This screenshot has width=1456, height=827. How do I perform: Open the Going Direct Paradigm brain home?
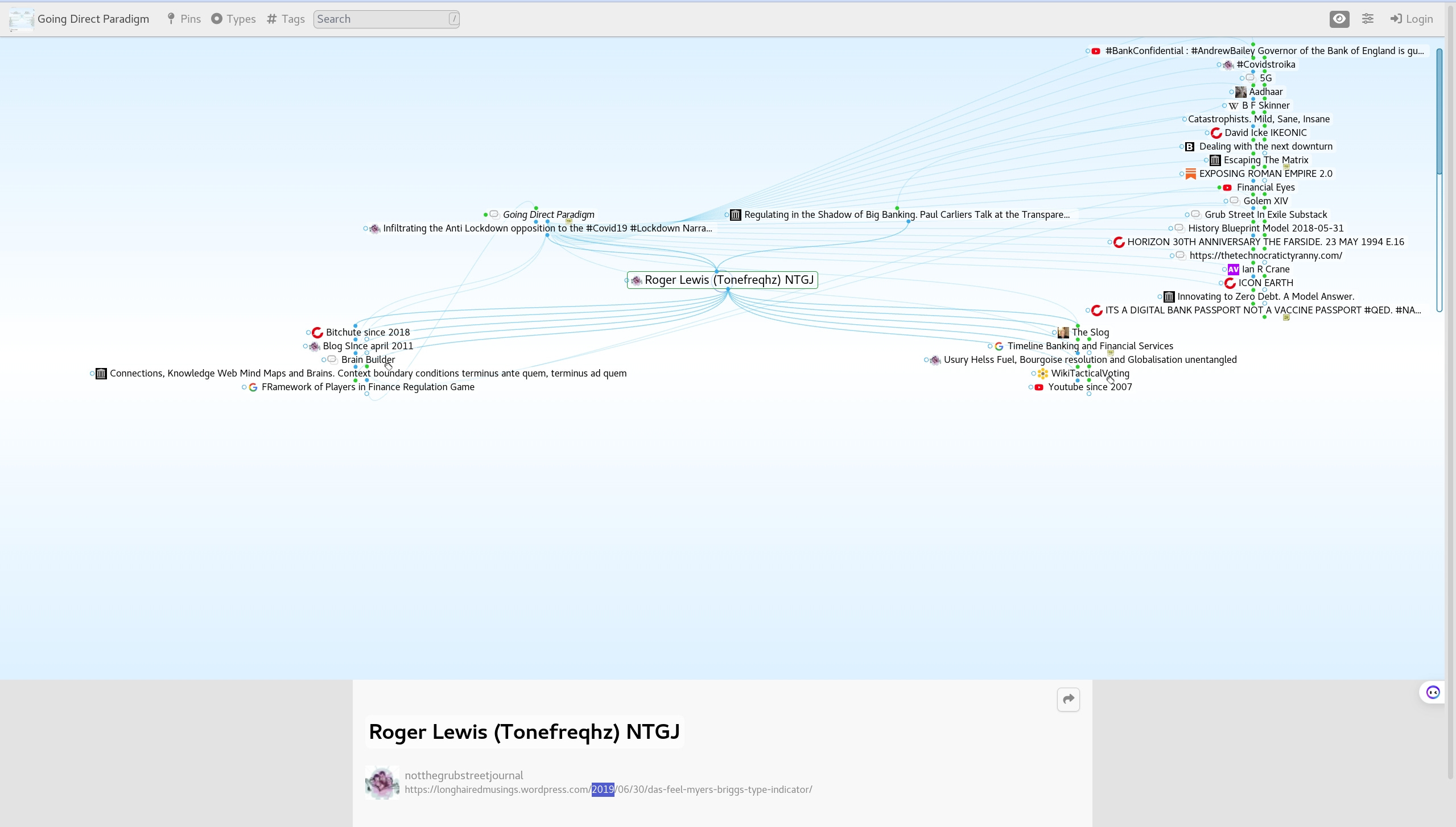coord(93,19)
